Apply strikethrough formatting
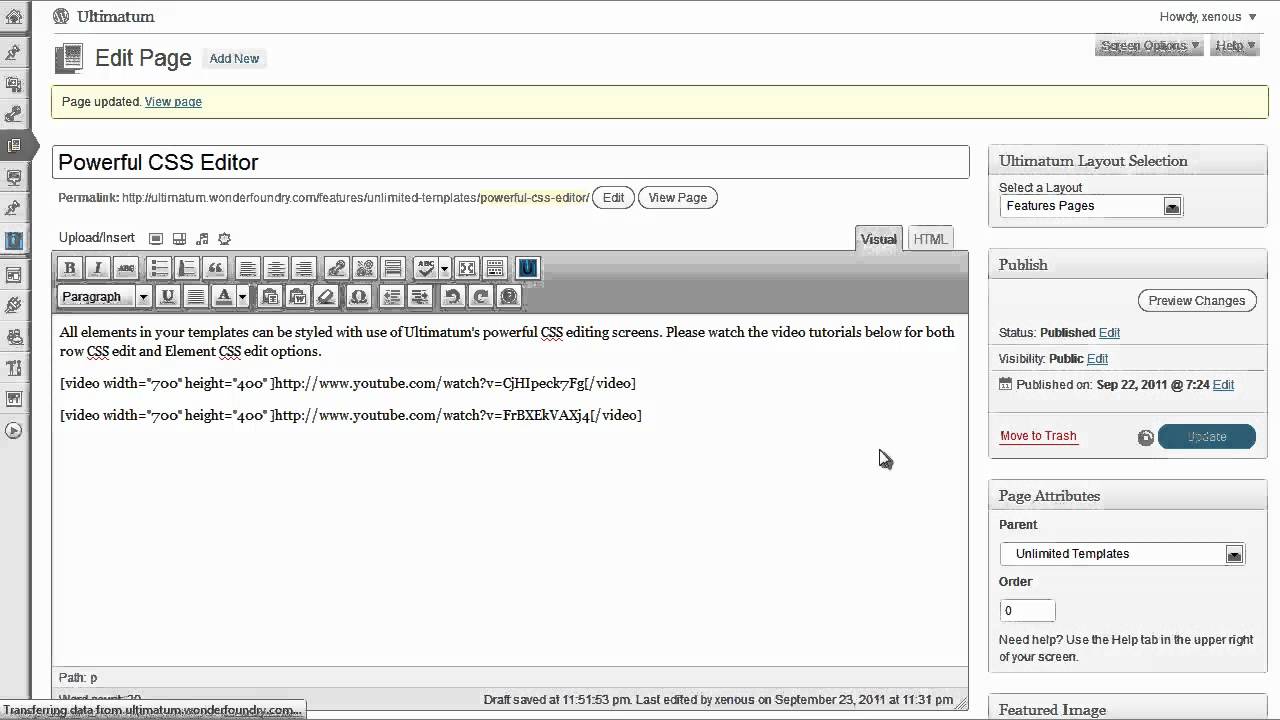The height and width of the screenshot is (720, 1280). pos(125,268)
